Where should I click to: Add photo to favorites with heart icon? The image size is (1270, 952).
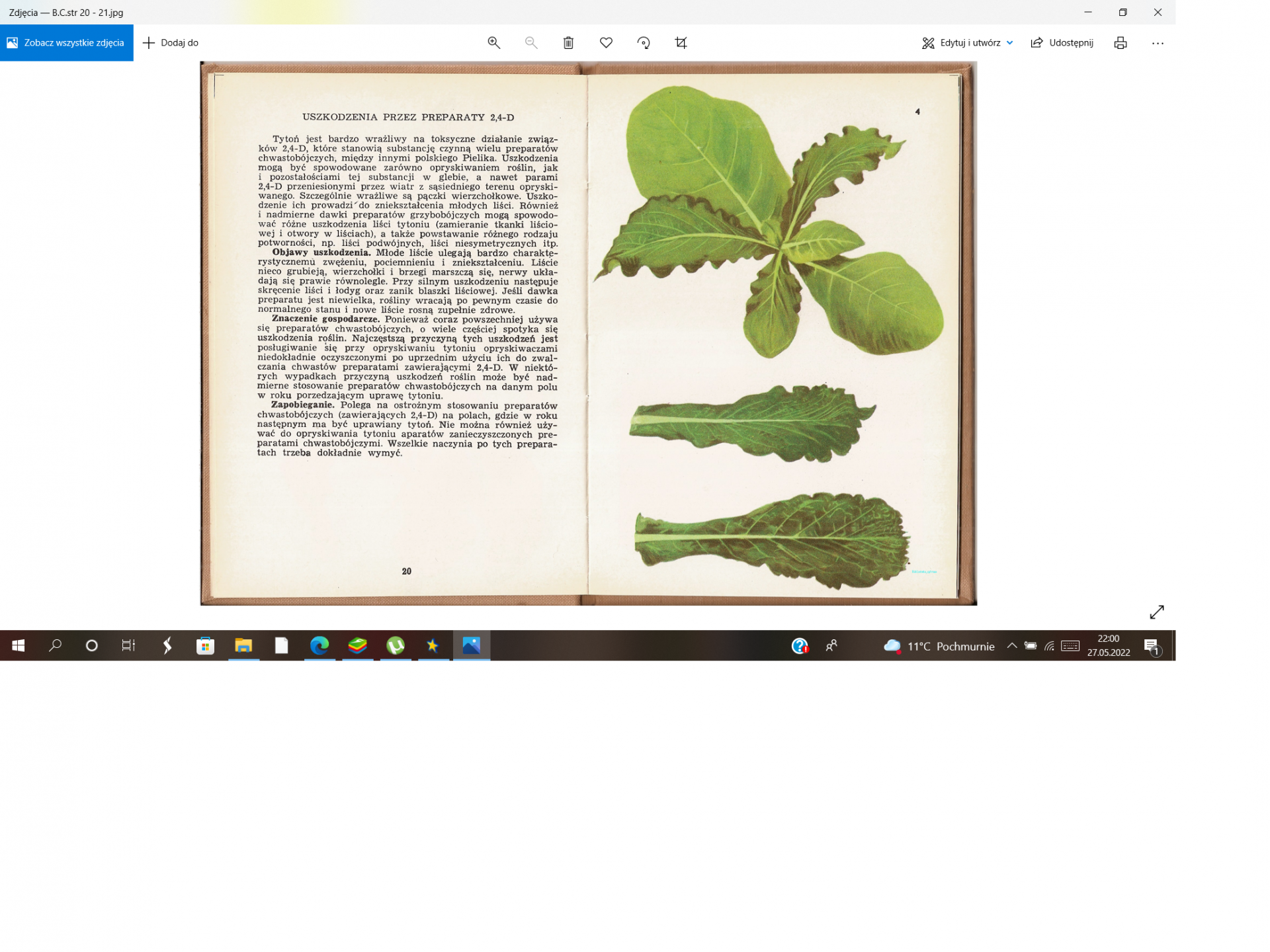pyautogui.click(x=606, y=43)
